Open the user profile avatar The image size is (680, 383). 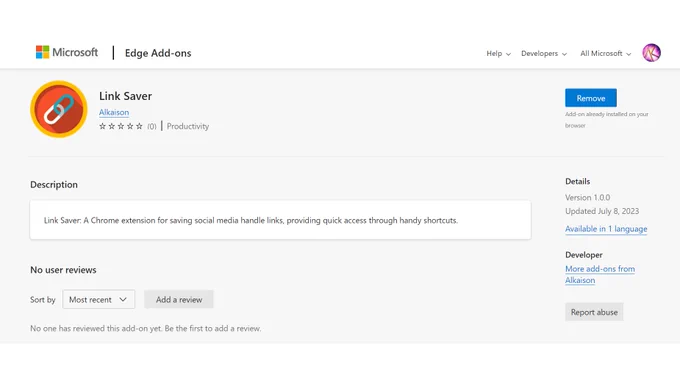click(651, 53)
